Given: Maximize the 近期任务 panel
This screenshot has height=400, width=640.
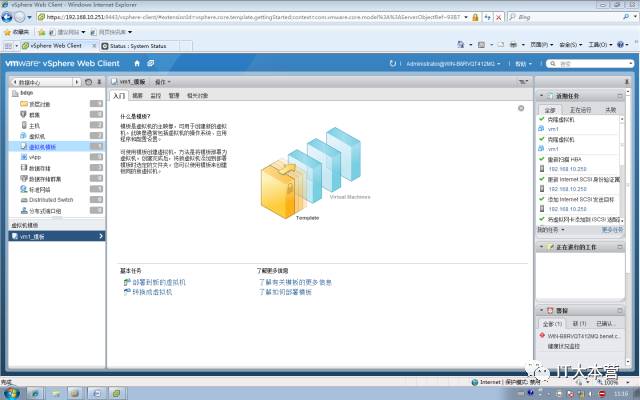Looking at the screenshot, I should 620,96.
